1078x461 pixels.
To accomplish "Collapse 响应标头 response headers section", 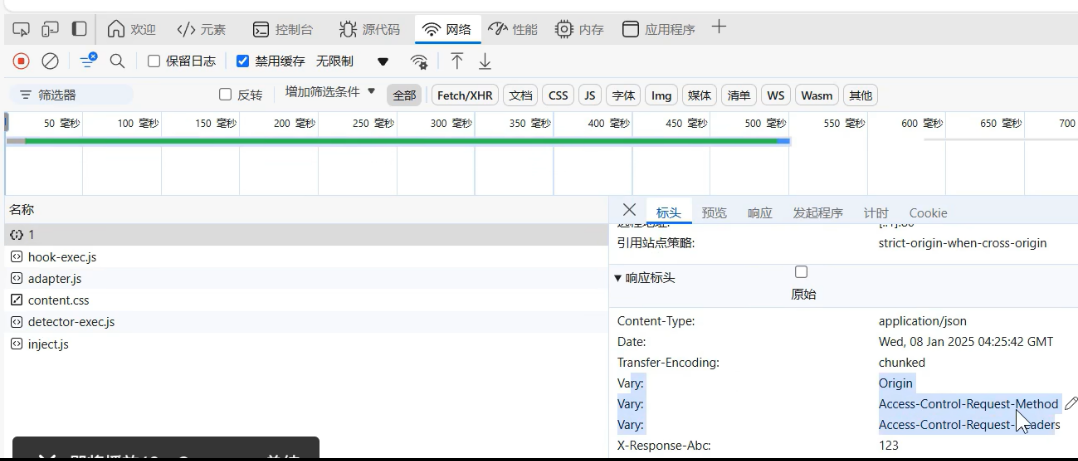I will [645, 278].
